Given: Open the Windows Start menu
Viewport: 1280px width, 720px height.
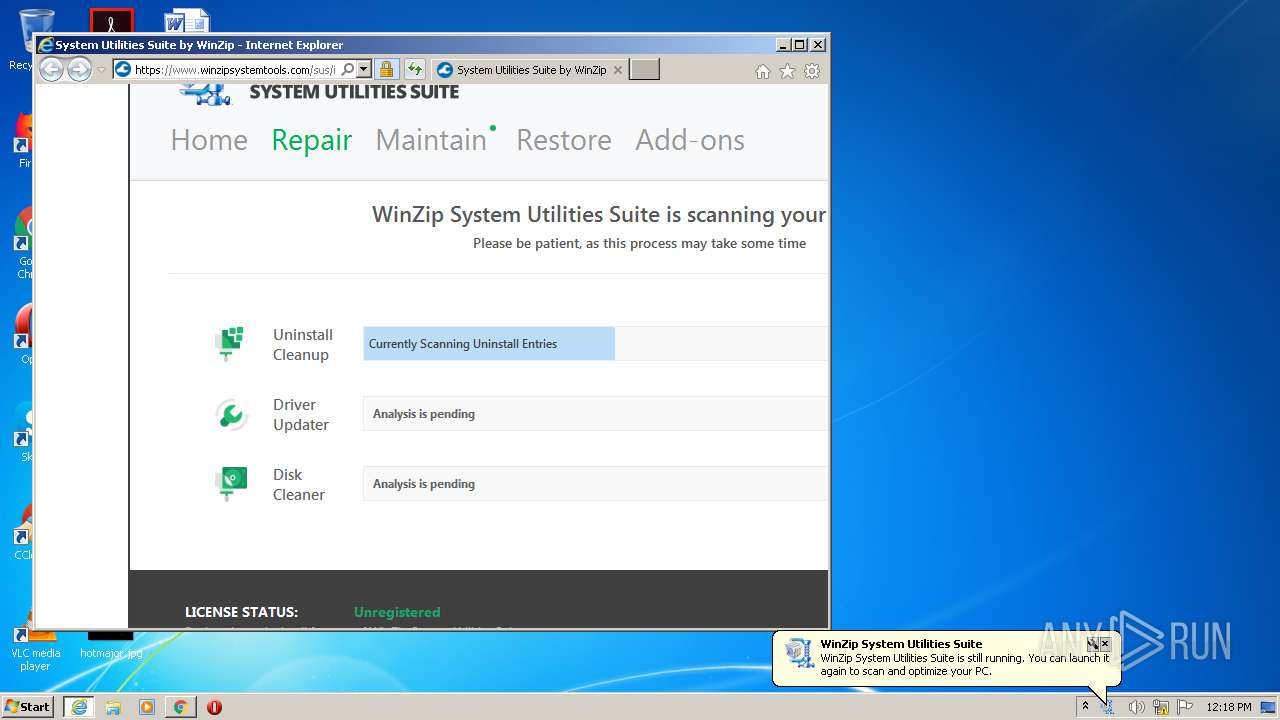Looking at the screenshot, I should click(28, 707).
